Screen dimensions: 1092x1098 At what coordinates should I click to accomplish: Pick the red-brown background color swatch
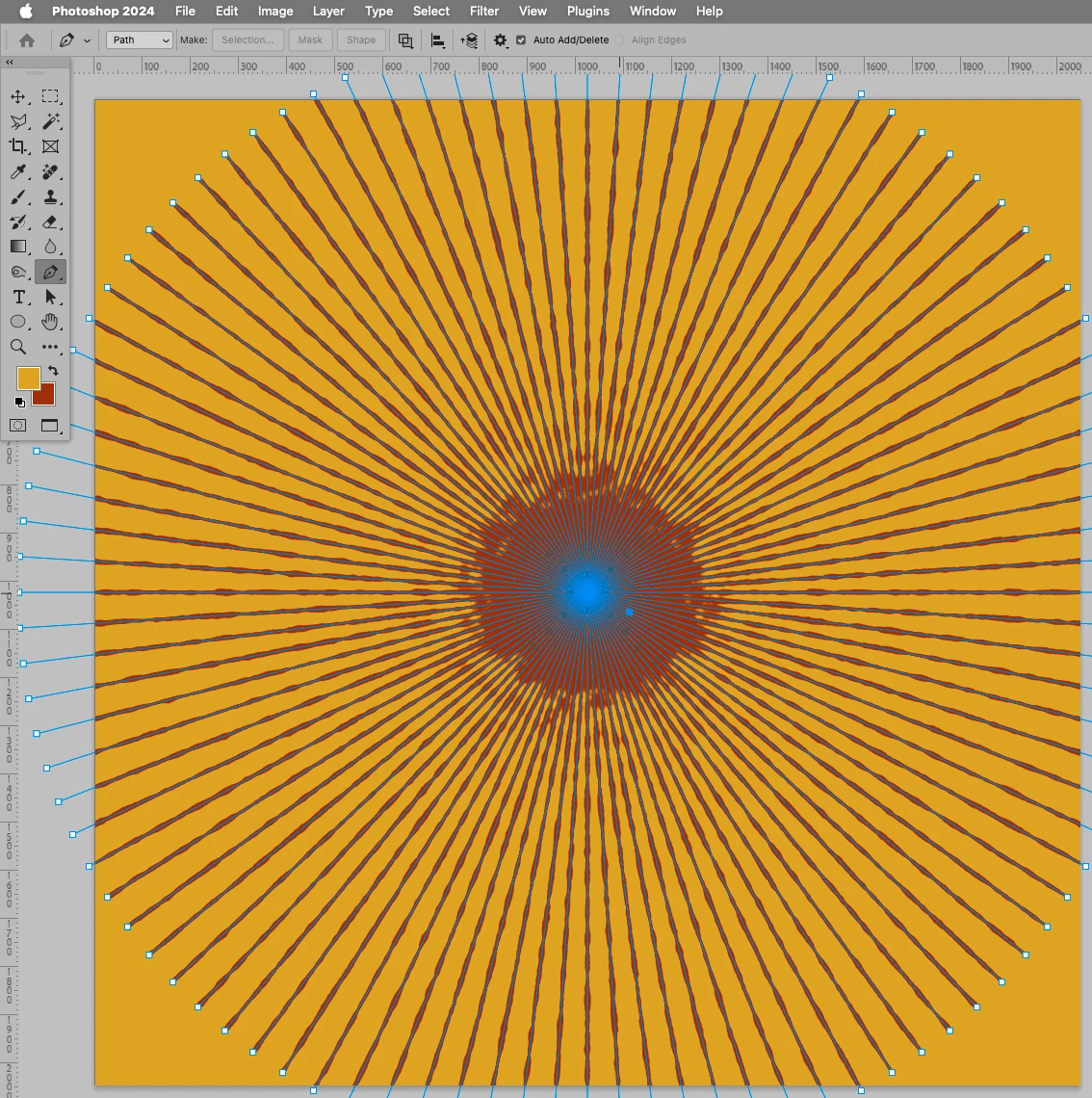pos(45,397)
